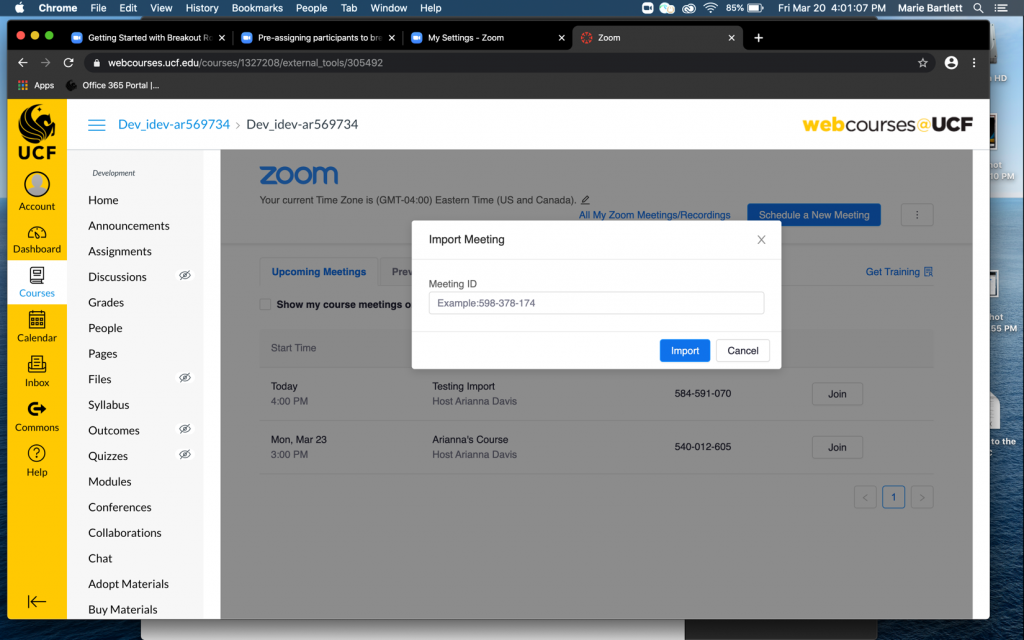The height and width of the screenshot is (640, 1024).
Task: Switch to the Upcoming Meetings tab
Action: [318, 272]
